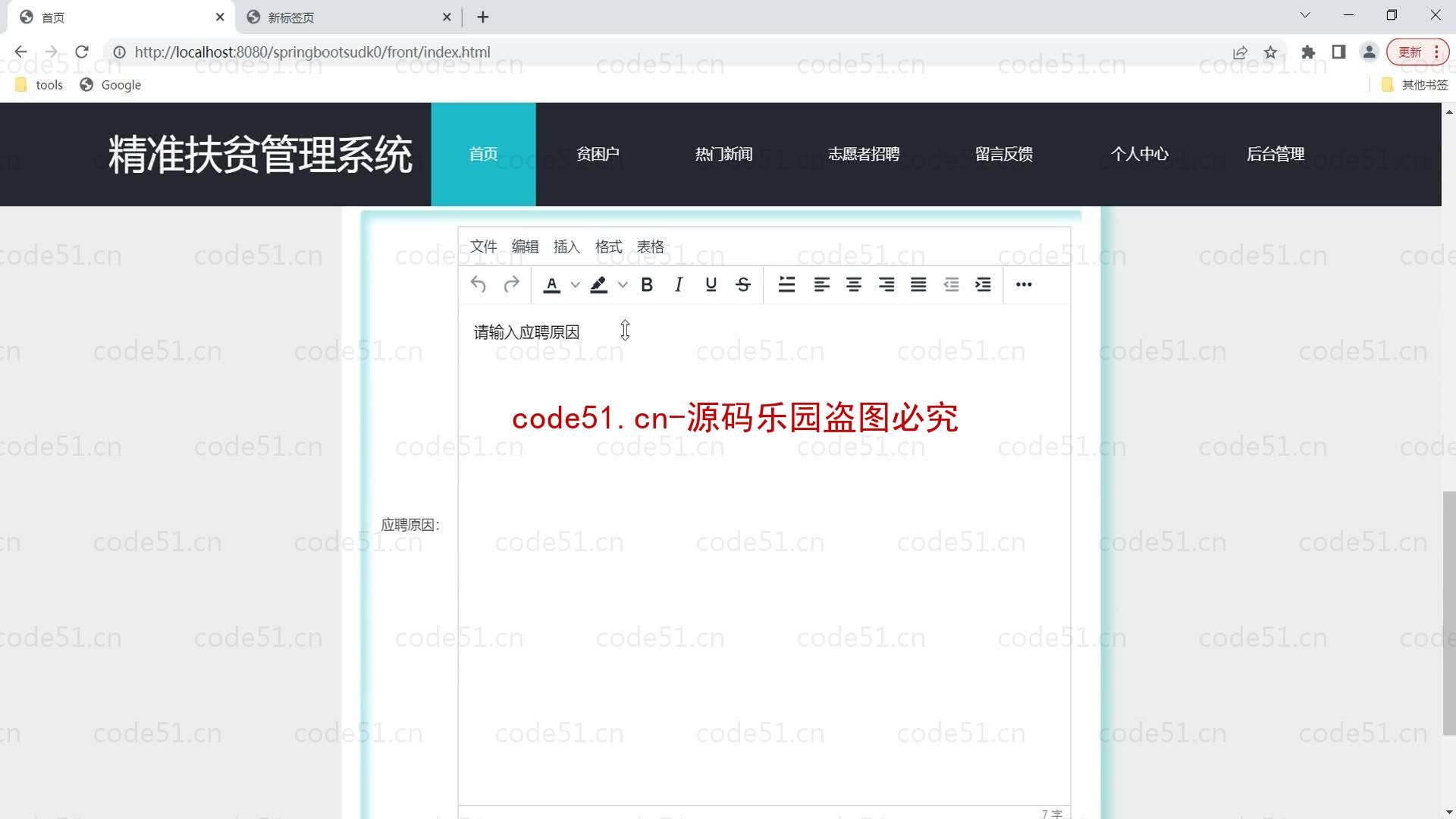Screen dimensions: 1456x819
Task: Switch to the 新标签页 tab
Action: (x=349, y=17)
